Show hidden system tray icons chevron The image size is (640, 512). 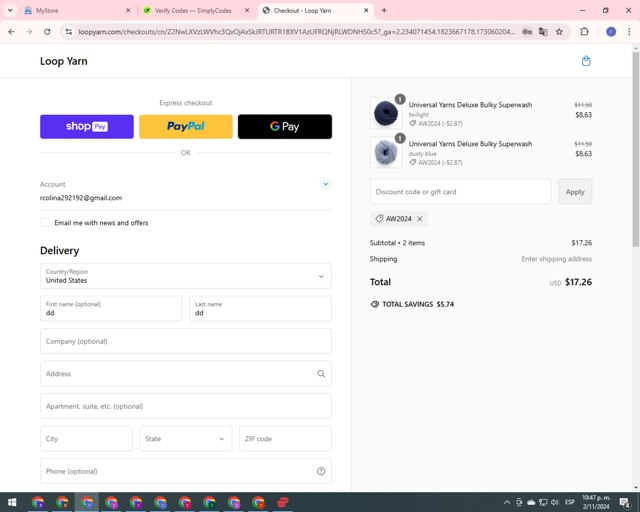click(507, 502)
